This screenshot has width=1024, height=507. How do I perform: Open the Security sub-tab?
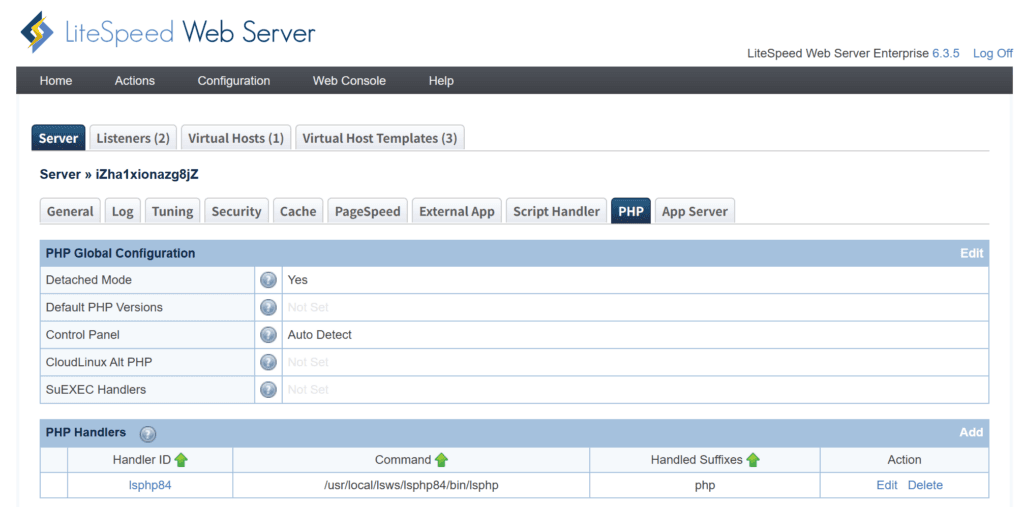(236, 211)
